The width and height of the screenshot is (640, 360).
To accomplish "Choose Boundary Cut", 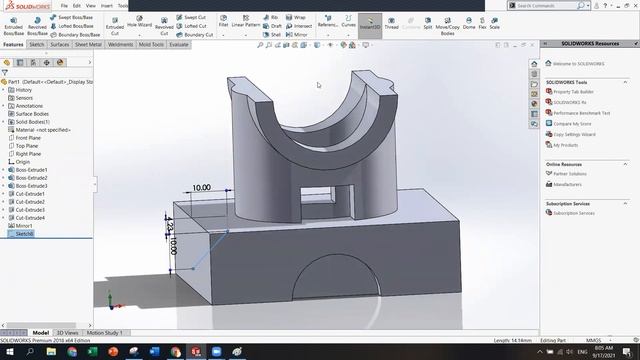I will coord(195,35).
